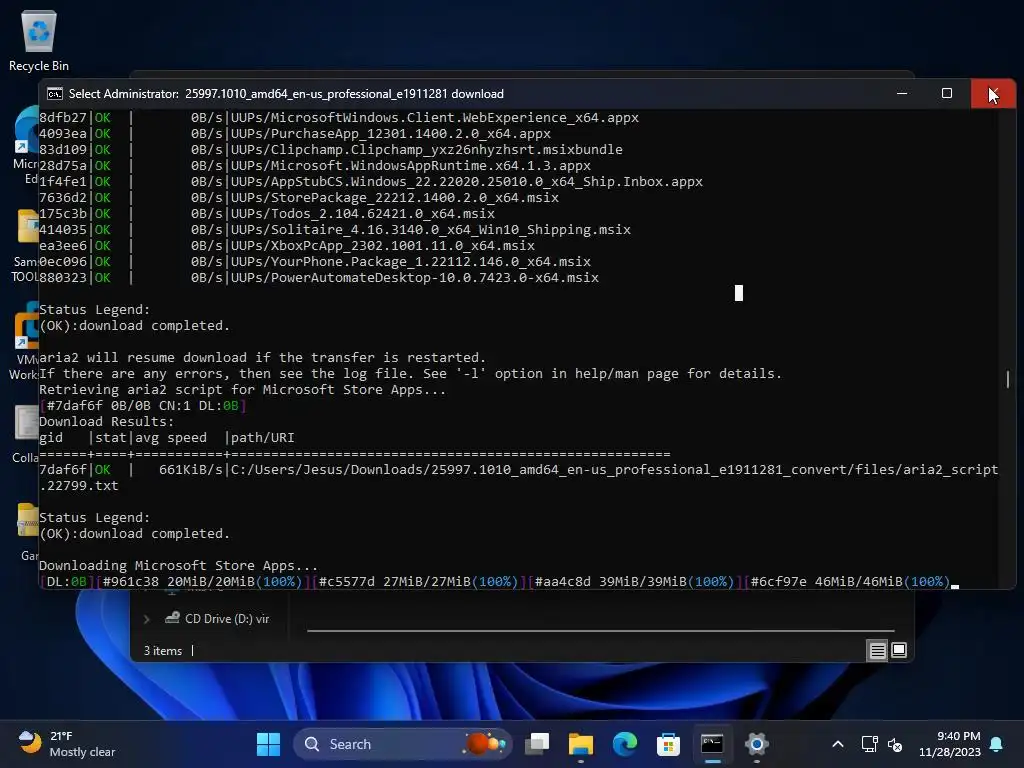
Task: Close the Administrator command prompt window
Action: pyautogui.click(x=993, y=93)
